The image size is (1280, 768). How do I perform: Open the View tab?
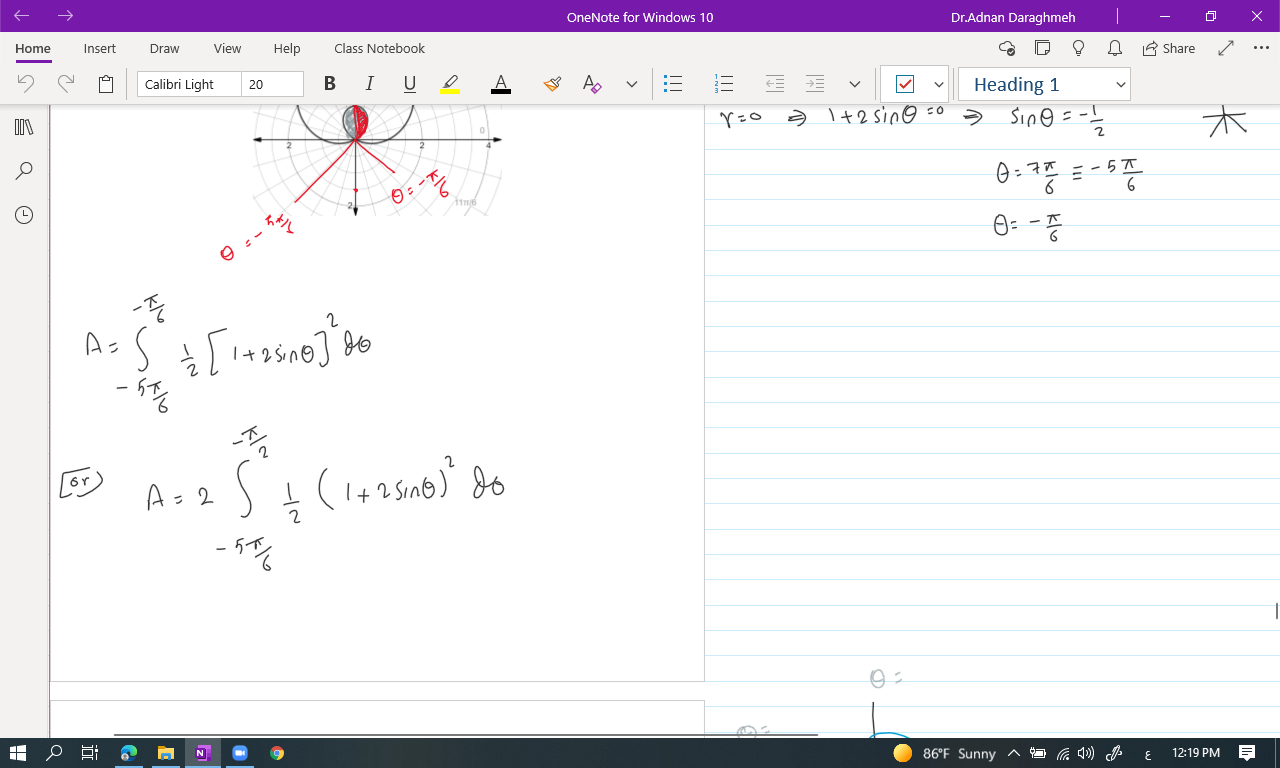pos(227,48)
